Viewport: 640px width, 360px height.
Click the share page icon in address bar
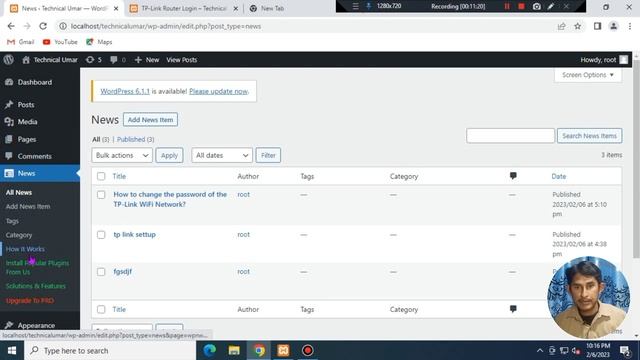pos(562,26)
